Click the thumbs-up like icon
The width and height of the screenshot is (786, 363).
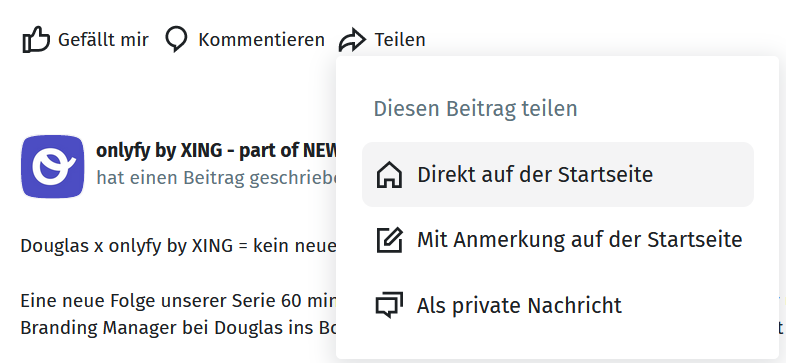[x=36, y=40]
